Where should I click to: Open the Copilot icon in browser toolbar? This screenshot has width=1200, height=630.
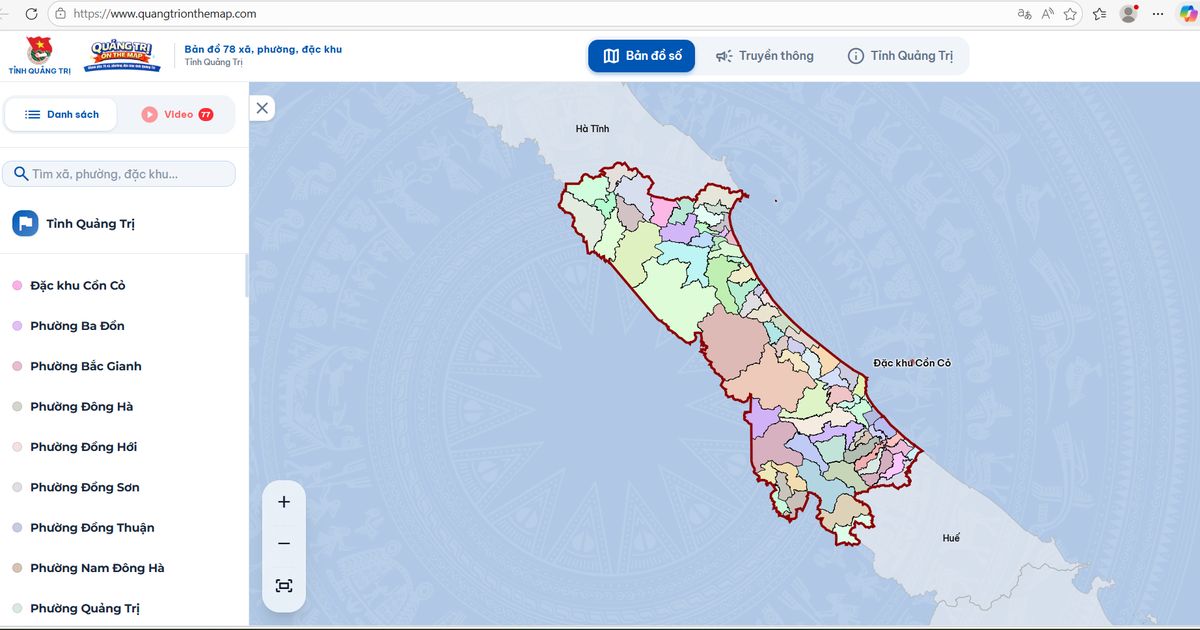(x=1189, y=14)
